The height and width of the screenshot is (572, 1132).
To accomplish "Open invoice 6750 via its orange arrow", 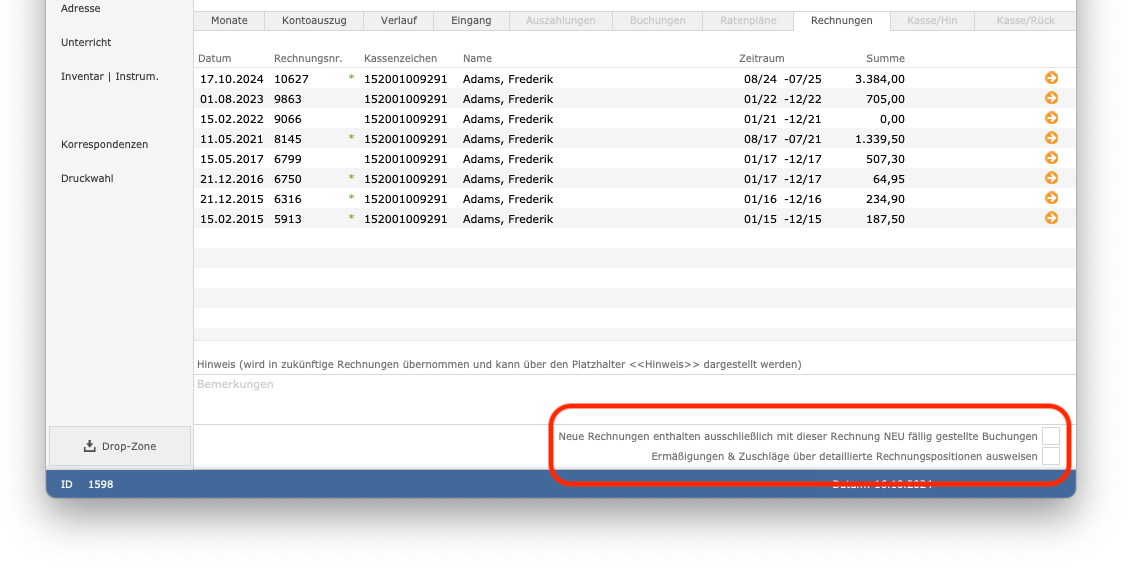I will coord(1051,178).
